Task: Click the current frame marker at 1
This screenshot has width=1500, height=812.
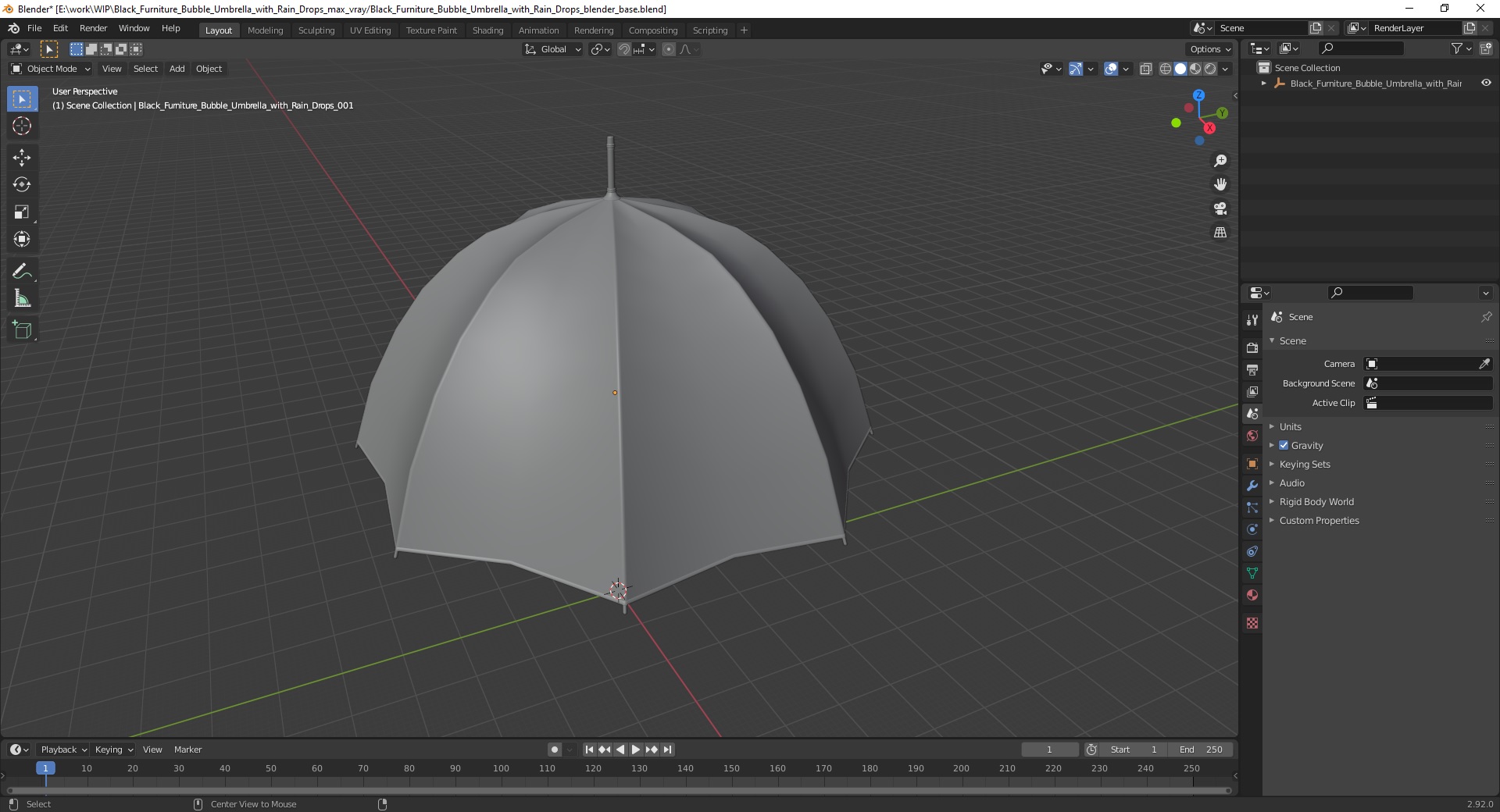Action: 45,768
